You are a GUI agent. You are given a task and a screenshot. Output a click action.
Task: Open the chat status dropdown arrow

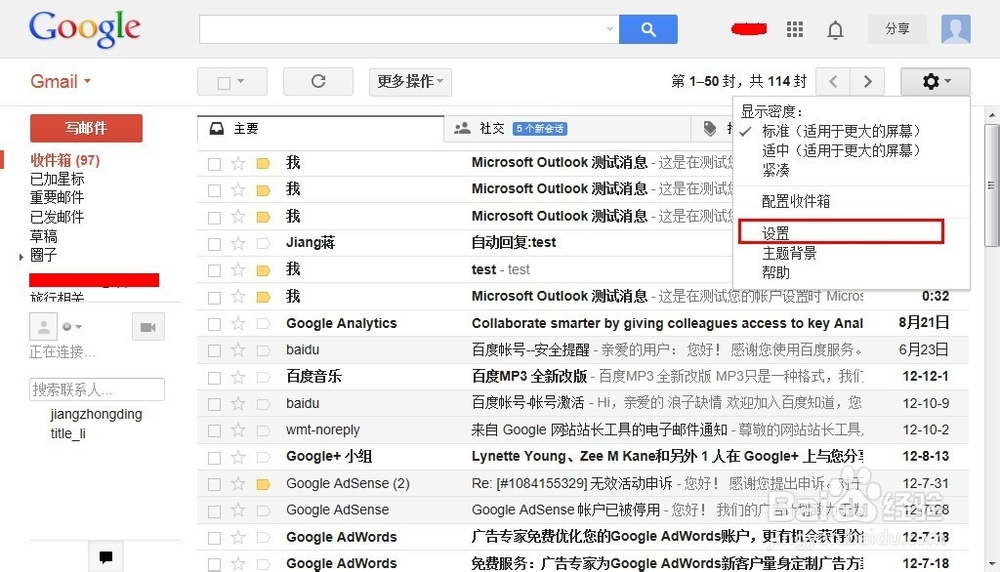(78, 327)
